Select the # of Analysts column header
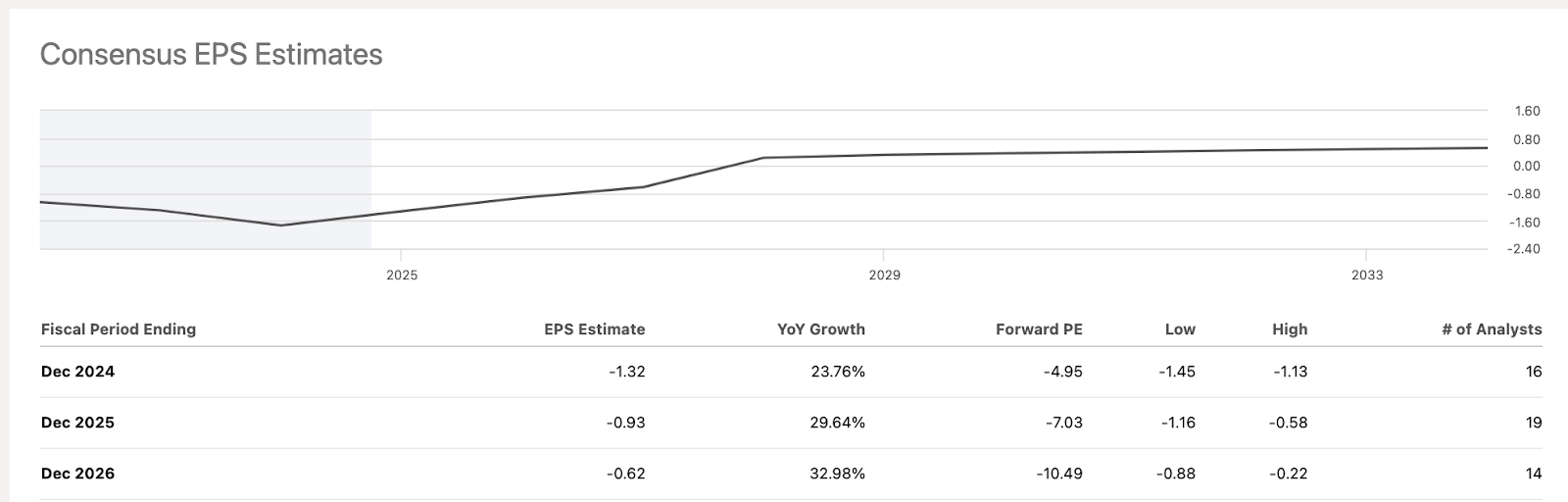Image resolution: width=1568 pixels, height=502 pixels. tap(1492, 329)
